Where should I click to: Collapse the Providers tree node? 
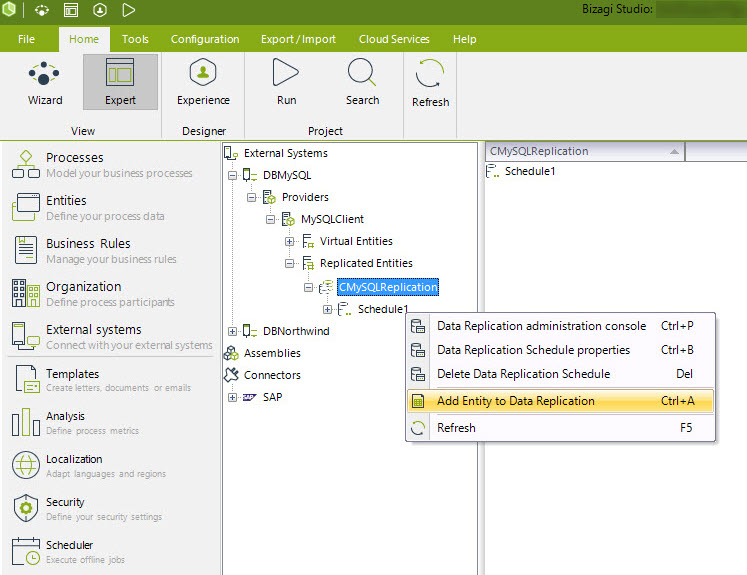click(x=251, y=197)
